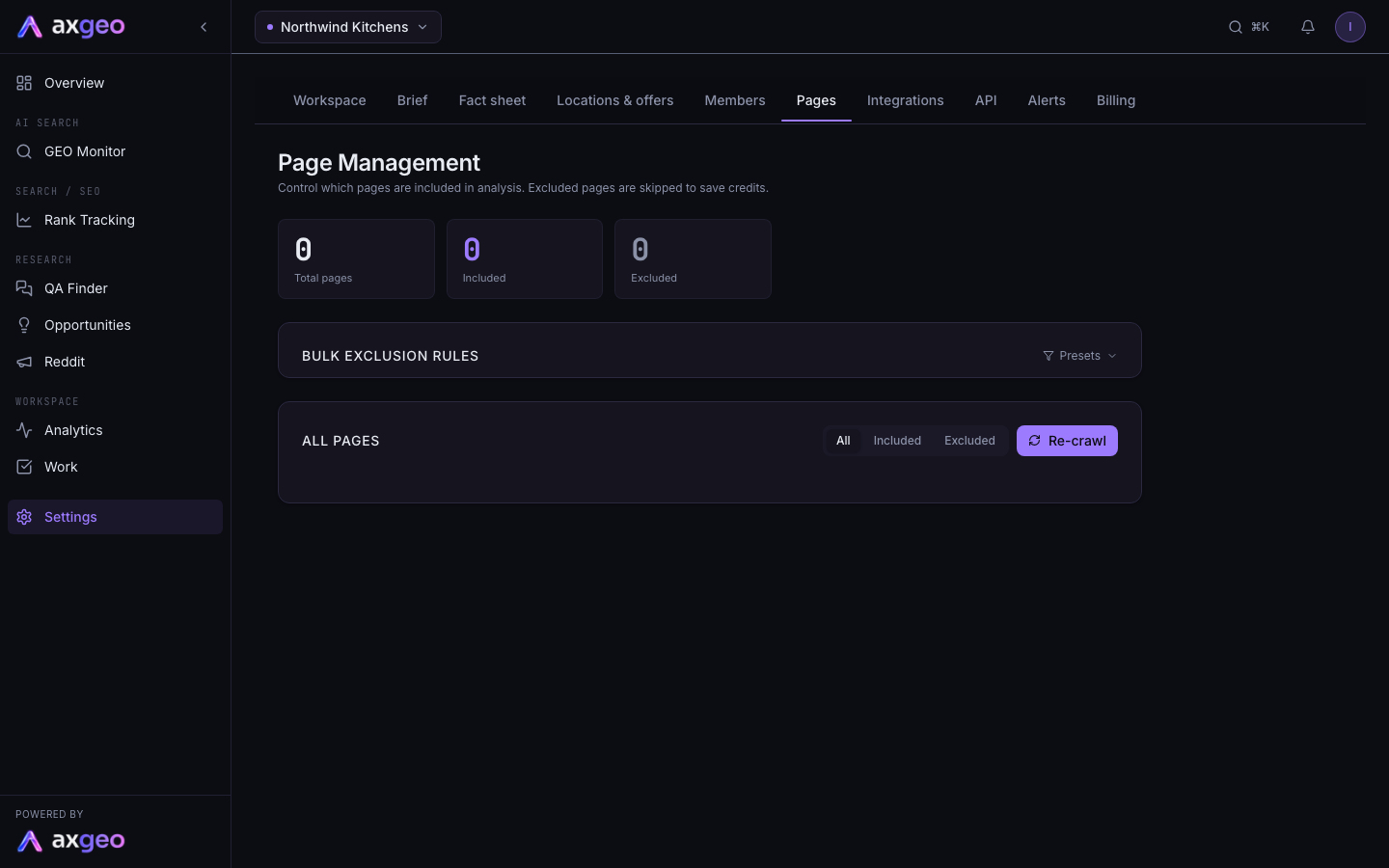Click the Included stat card

(525, 258)
